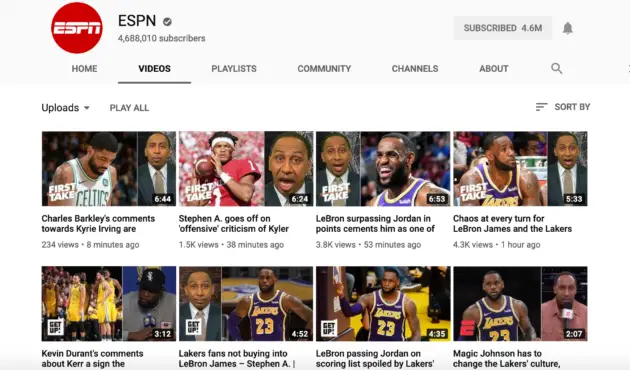This screenshot has width=630, height=370.
Task: Click the verified checkmark badge beside ESPN
Action: (167, 22)
